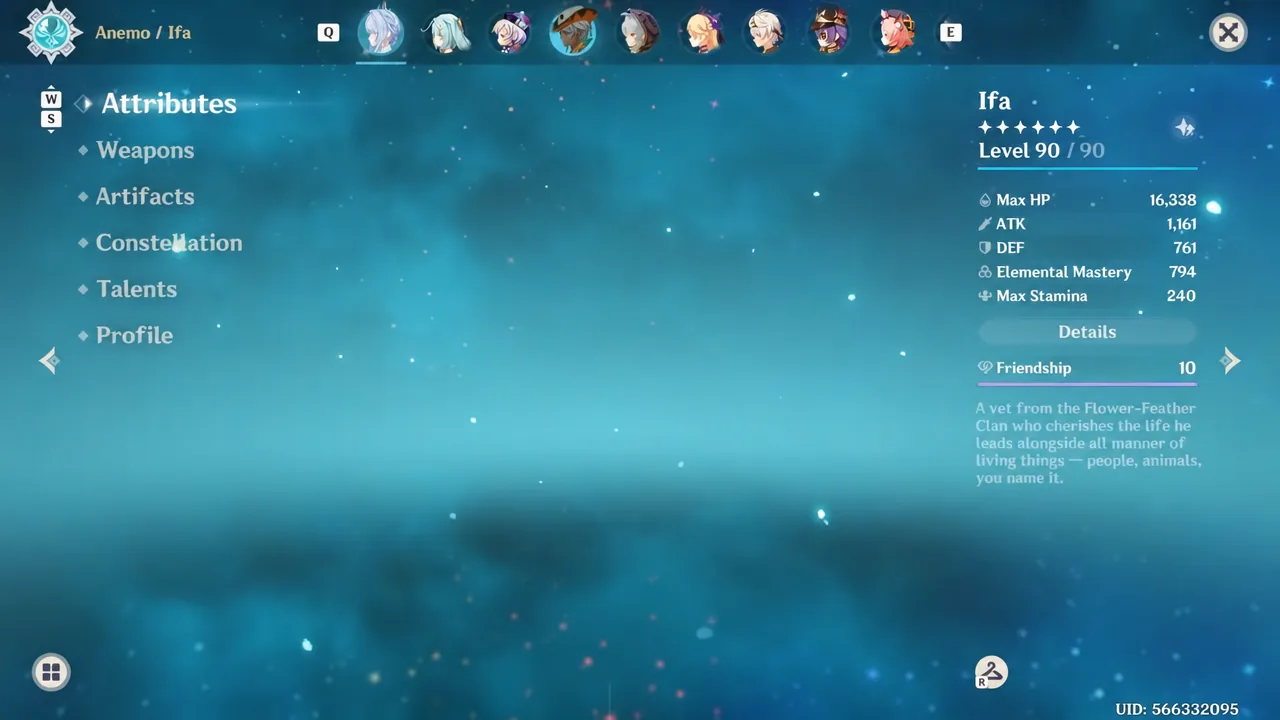The height and width of the screenshot is (720, 1280).
Task: Click the Flower-Feather Clan description text
Action: coord(1089,443)
